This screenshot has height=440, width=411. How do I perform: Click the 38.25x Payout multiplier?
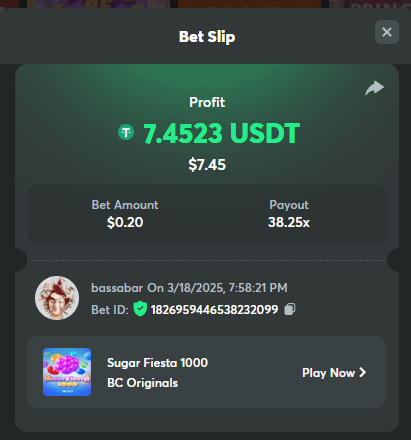click(x=289, y=222)
